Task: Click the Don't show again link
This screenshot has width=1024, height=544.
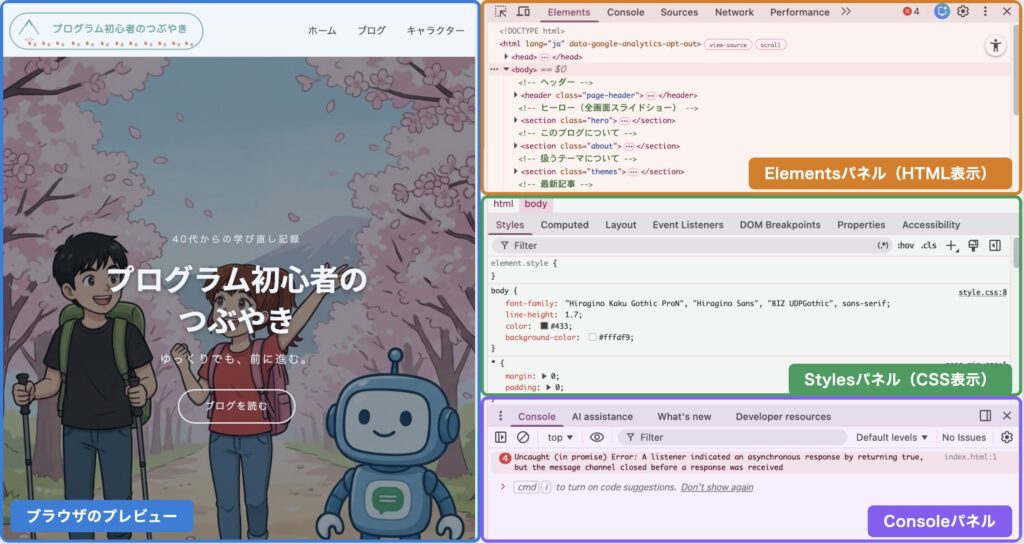Action: click(x=716, y=487)
